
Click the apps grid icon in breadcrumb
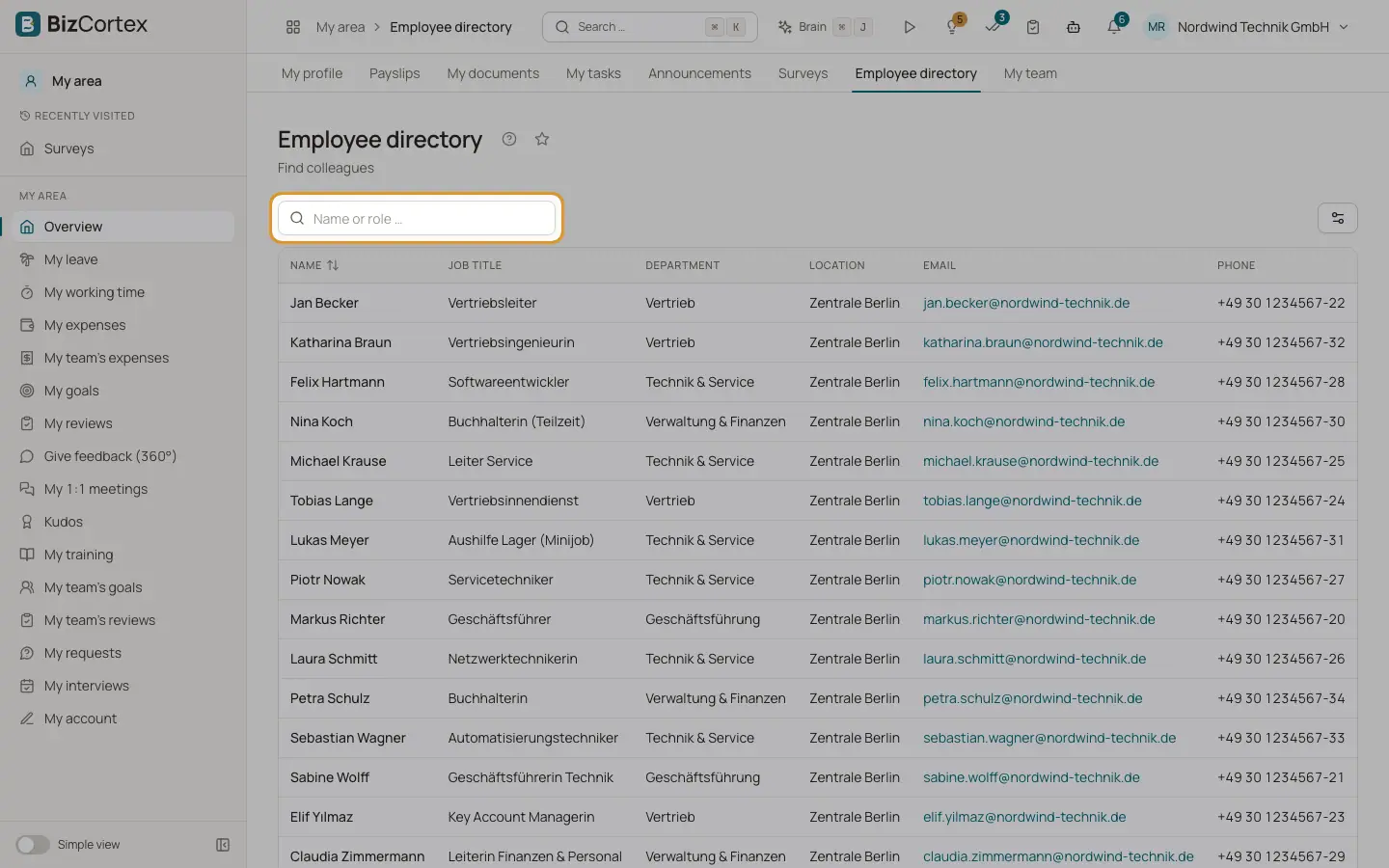[x=293, y=27]
